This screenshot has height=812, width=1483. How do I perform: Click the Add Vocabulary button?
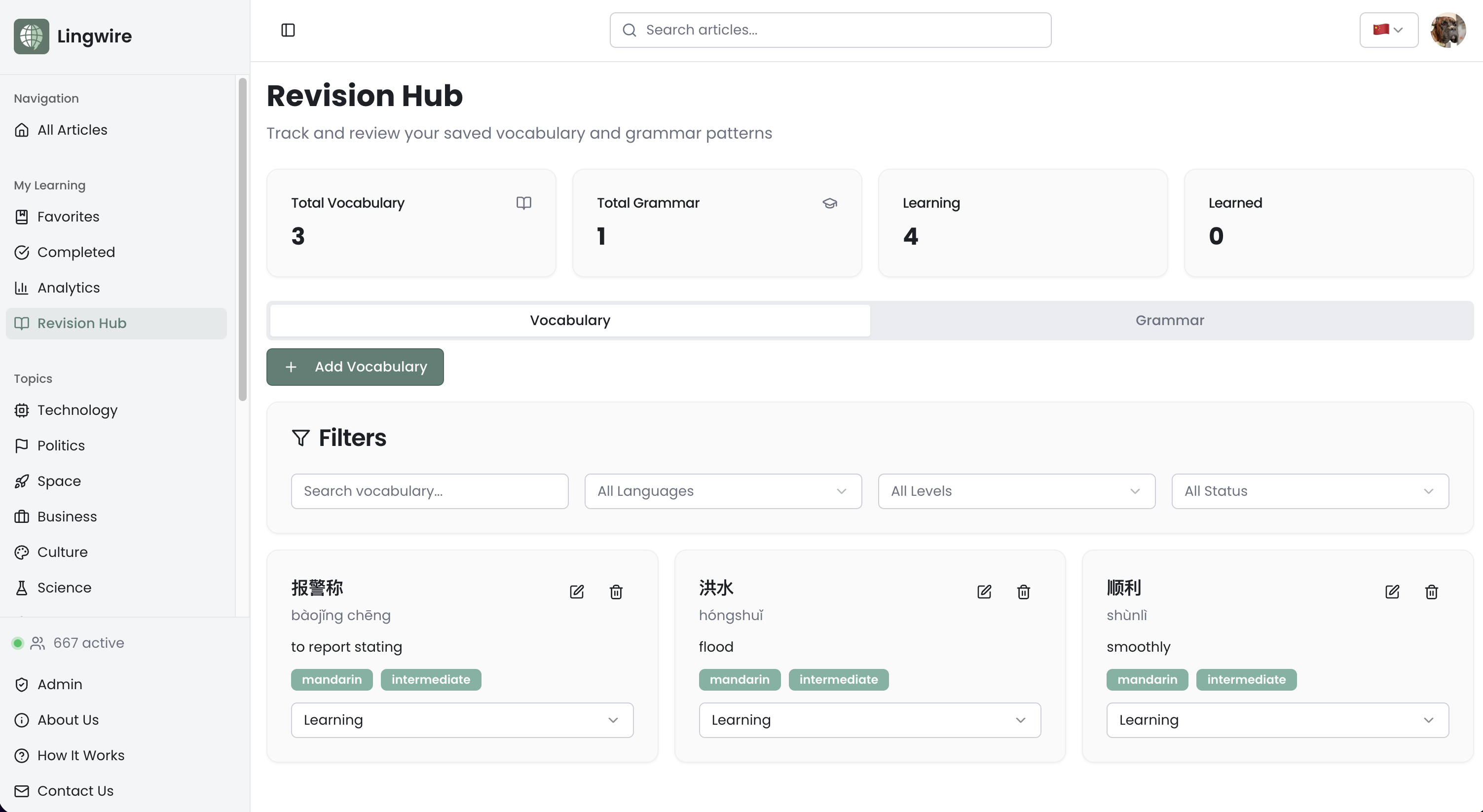[x=355, y=367]
